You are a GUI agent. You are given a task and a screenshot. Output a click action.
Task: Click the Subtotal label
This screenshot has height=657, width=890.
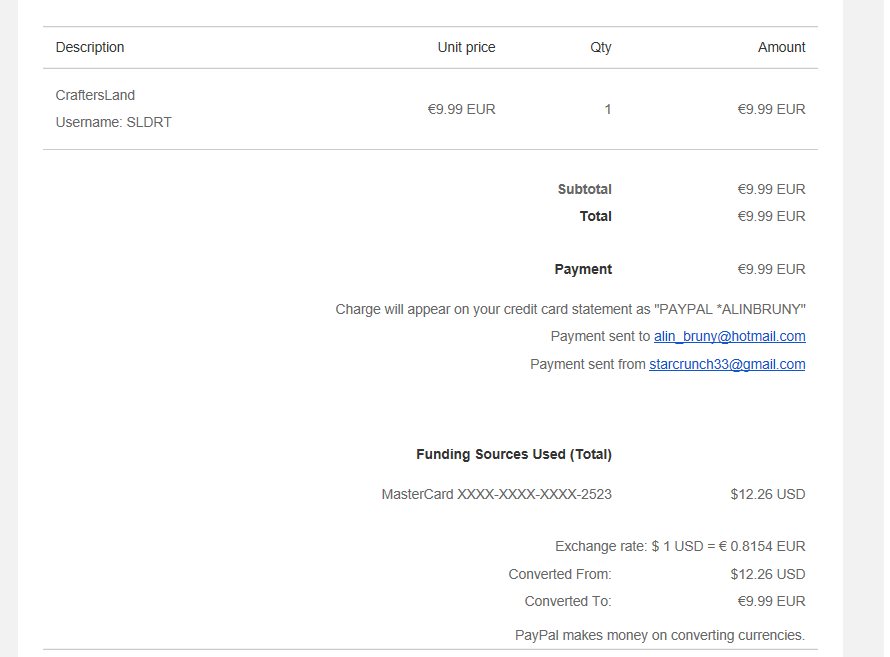click(584, 190)
